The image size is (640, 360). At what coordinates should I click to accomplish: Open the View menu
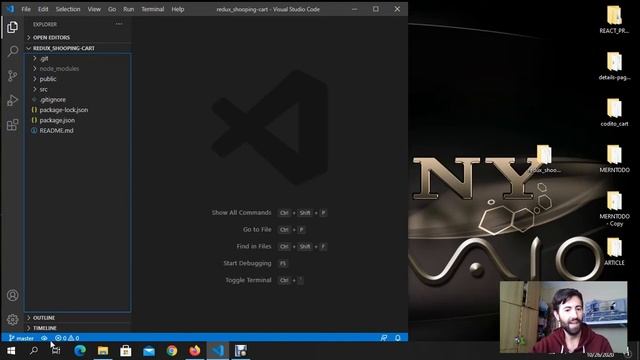(94, 9)
